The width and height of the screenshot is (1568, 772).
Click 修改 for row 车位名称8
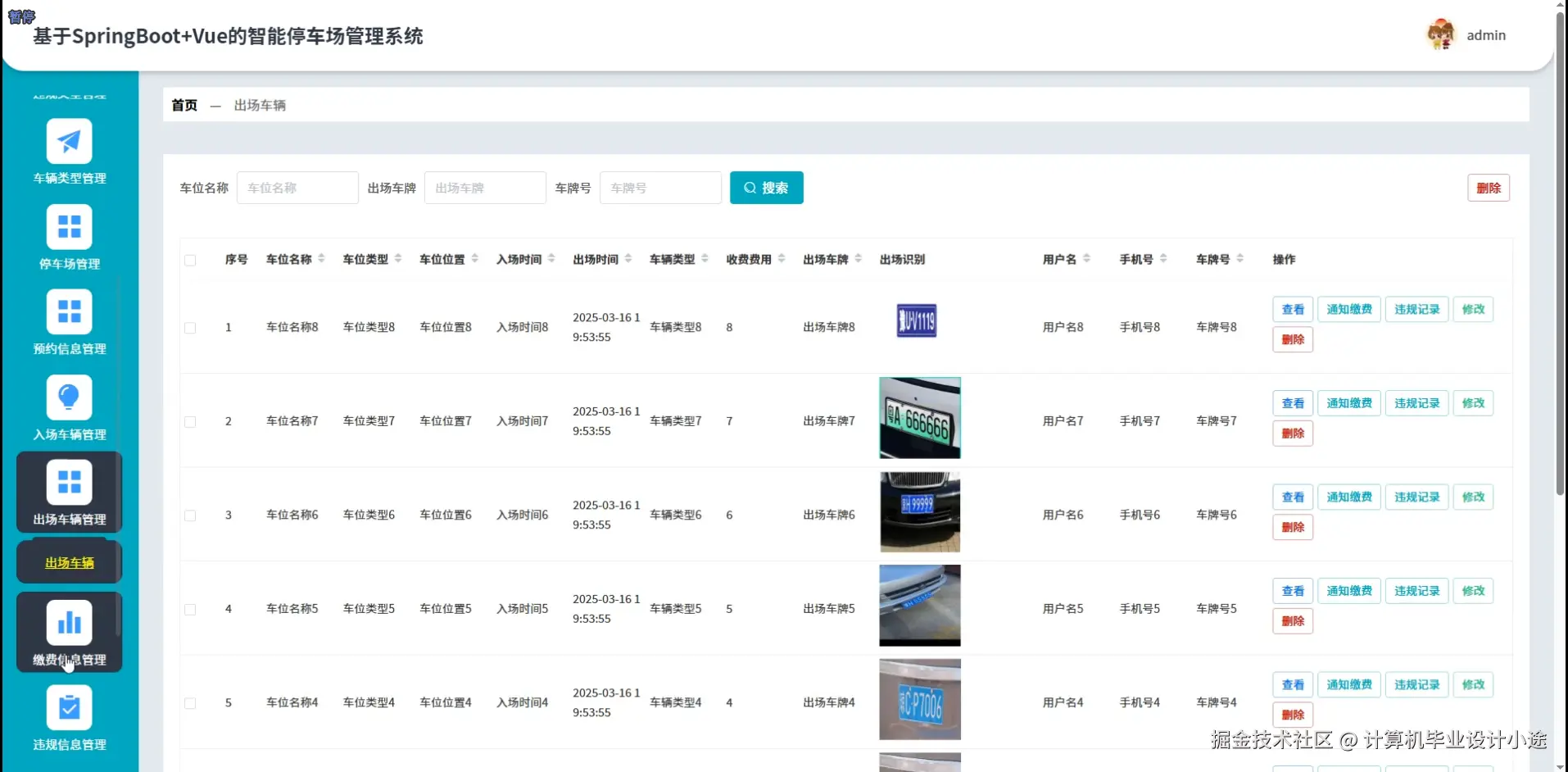click(x=1473, y=309)
